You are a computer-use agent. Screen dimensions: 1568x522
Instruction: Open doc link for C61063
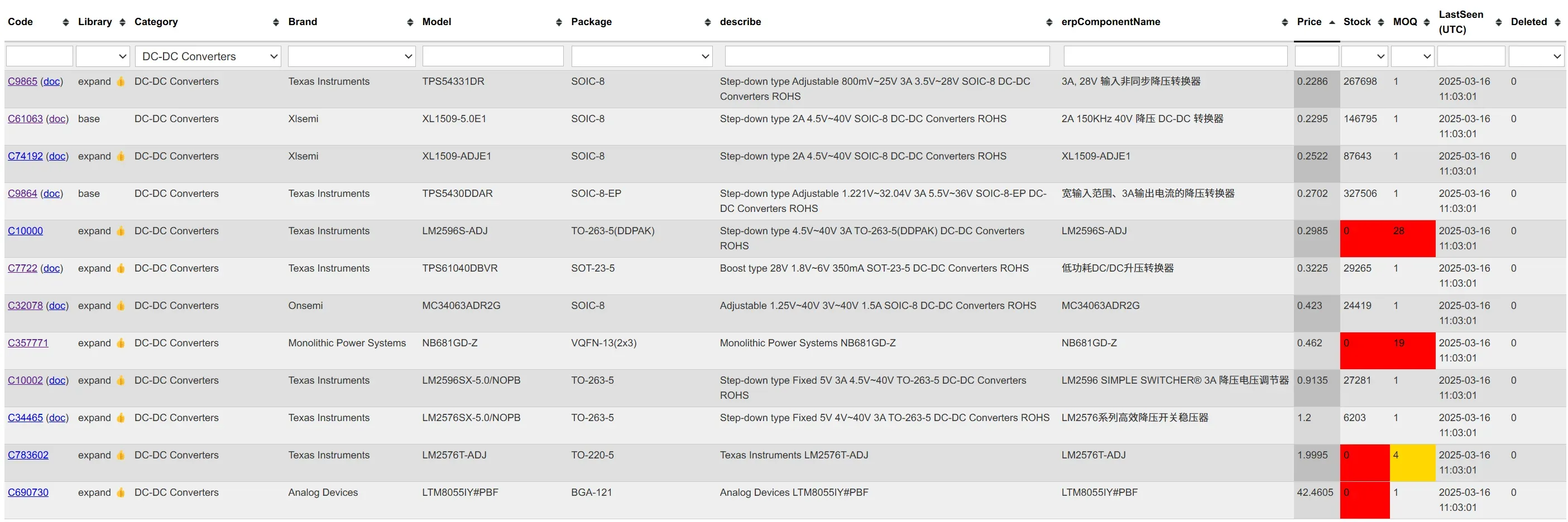pyautogui.click(x=57, y=119)
